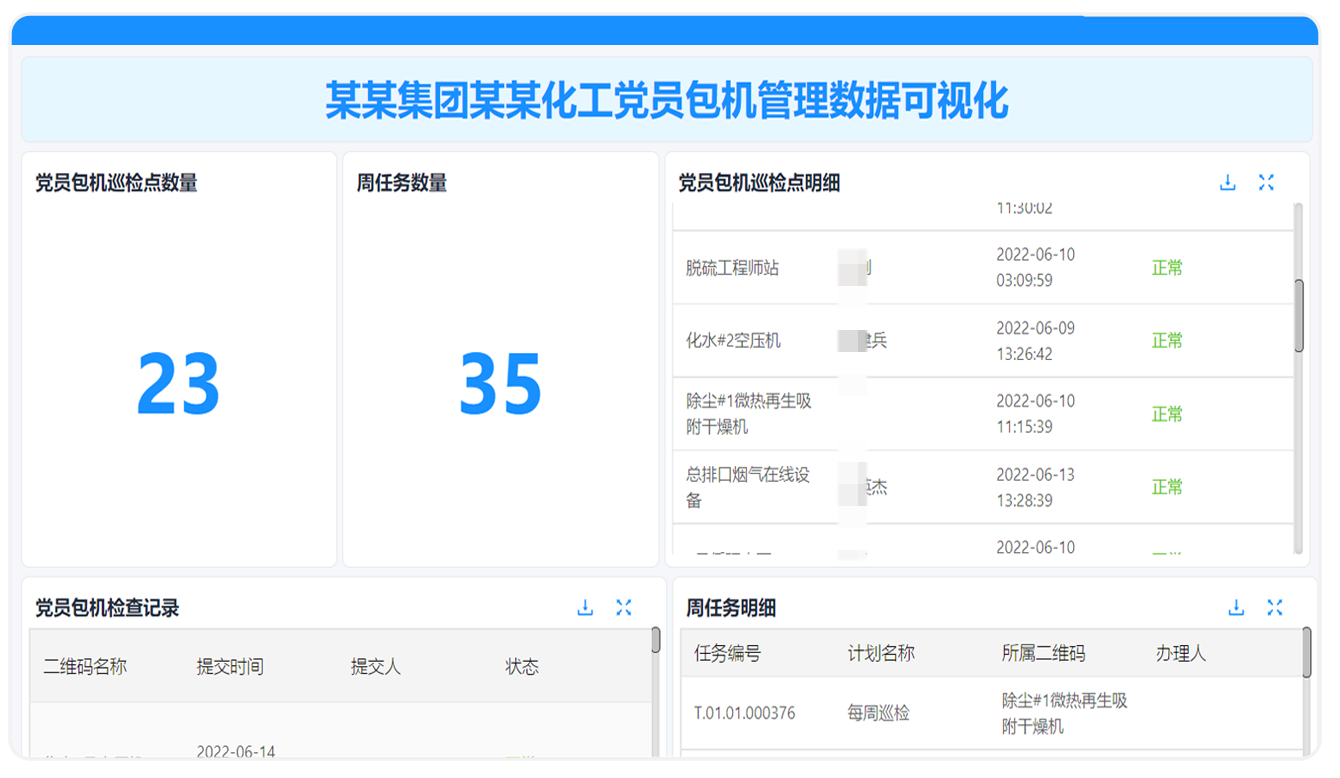Open task T.01.01.000376 in 周任务明细
Viewport: 1340px width, 778px height.
[x=745, y=714]
